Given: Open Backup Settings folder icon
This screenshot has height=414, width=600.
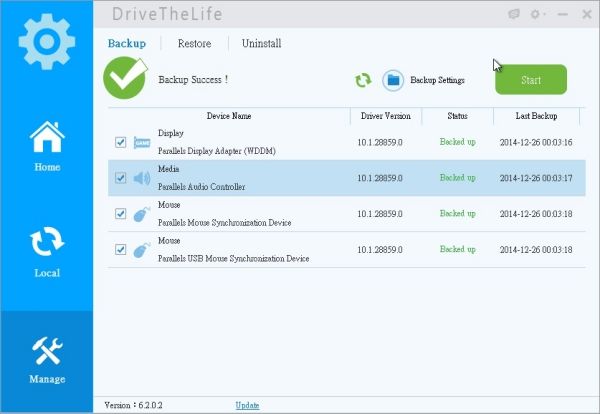Looking at the screenshot, I should click(x=393, y=80).
